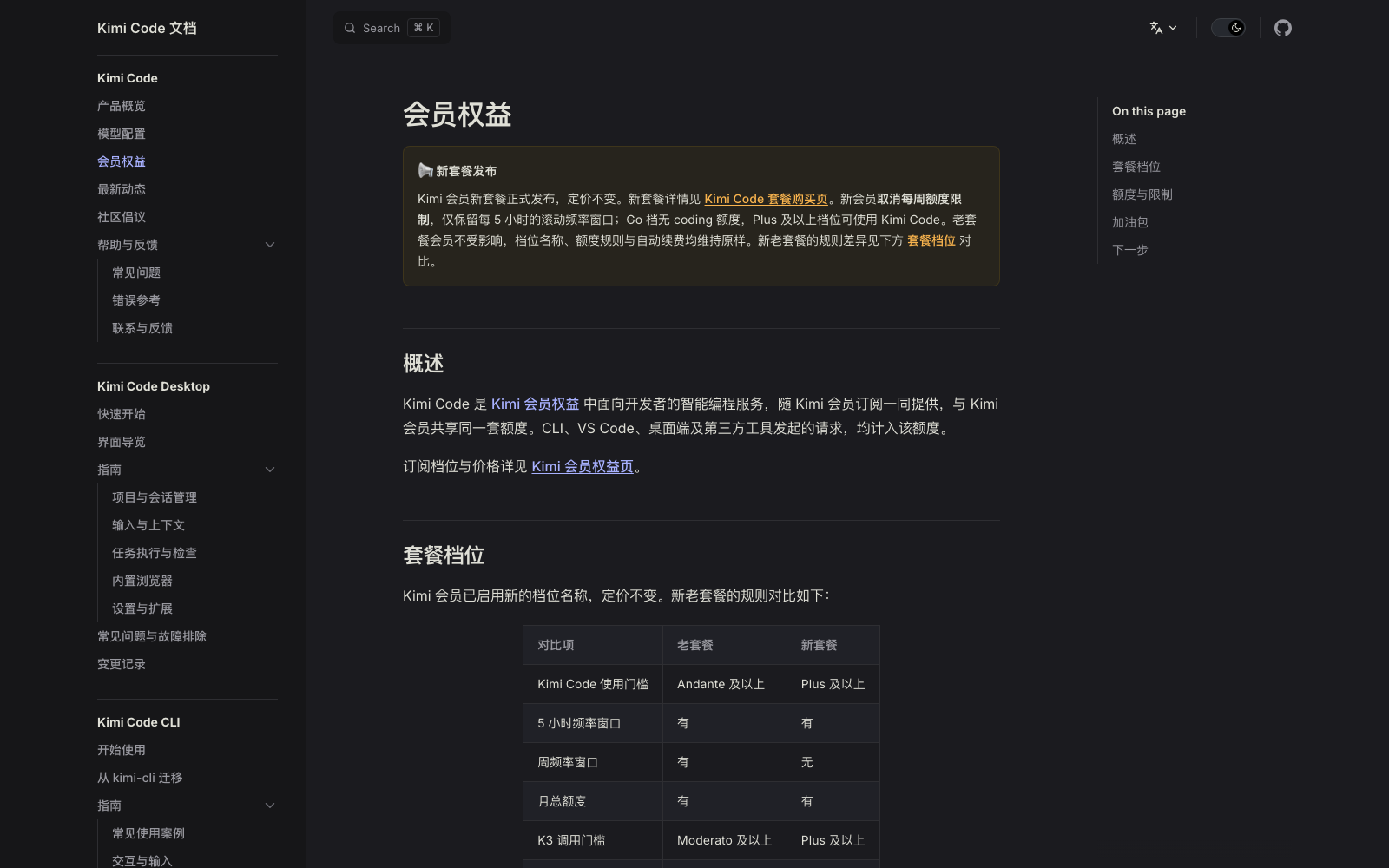
Task: Collapse the Desktop 指南 section chevron
Action: [270, 470]
